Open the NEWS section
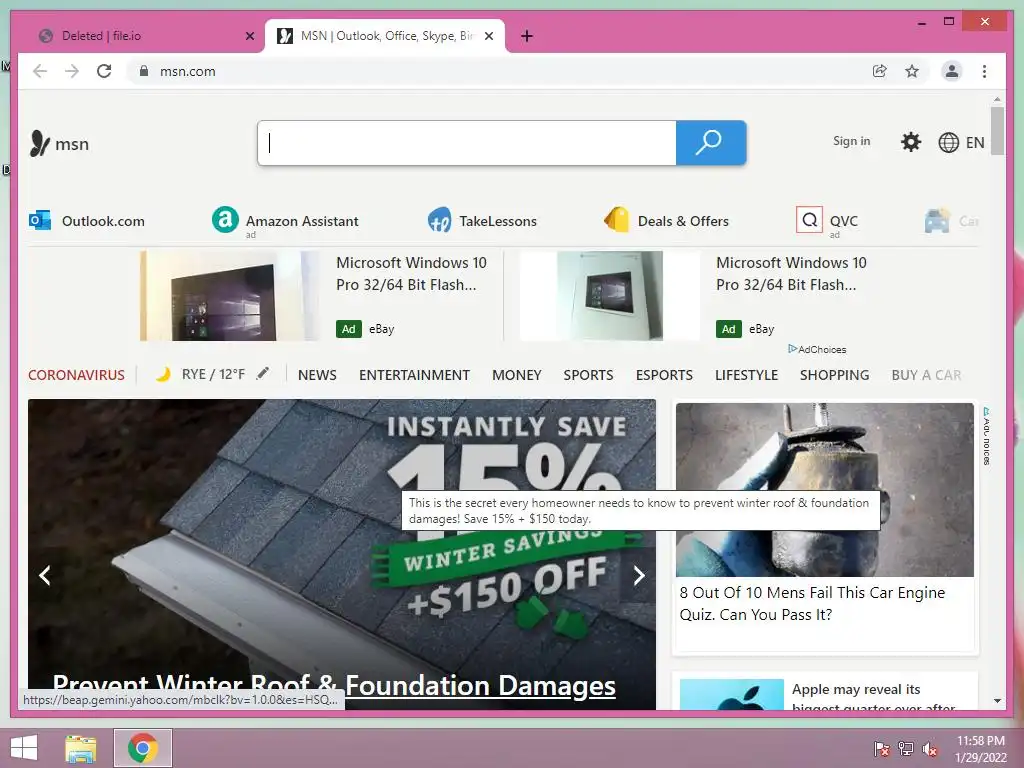Image resolution: width=1024 pixels, height=768 pixels. pyautogui.click(x=317, y=375)
